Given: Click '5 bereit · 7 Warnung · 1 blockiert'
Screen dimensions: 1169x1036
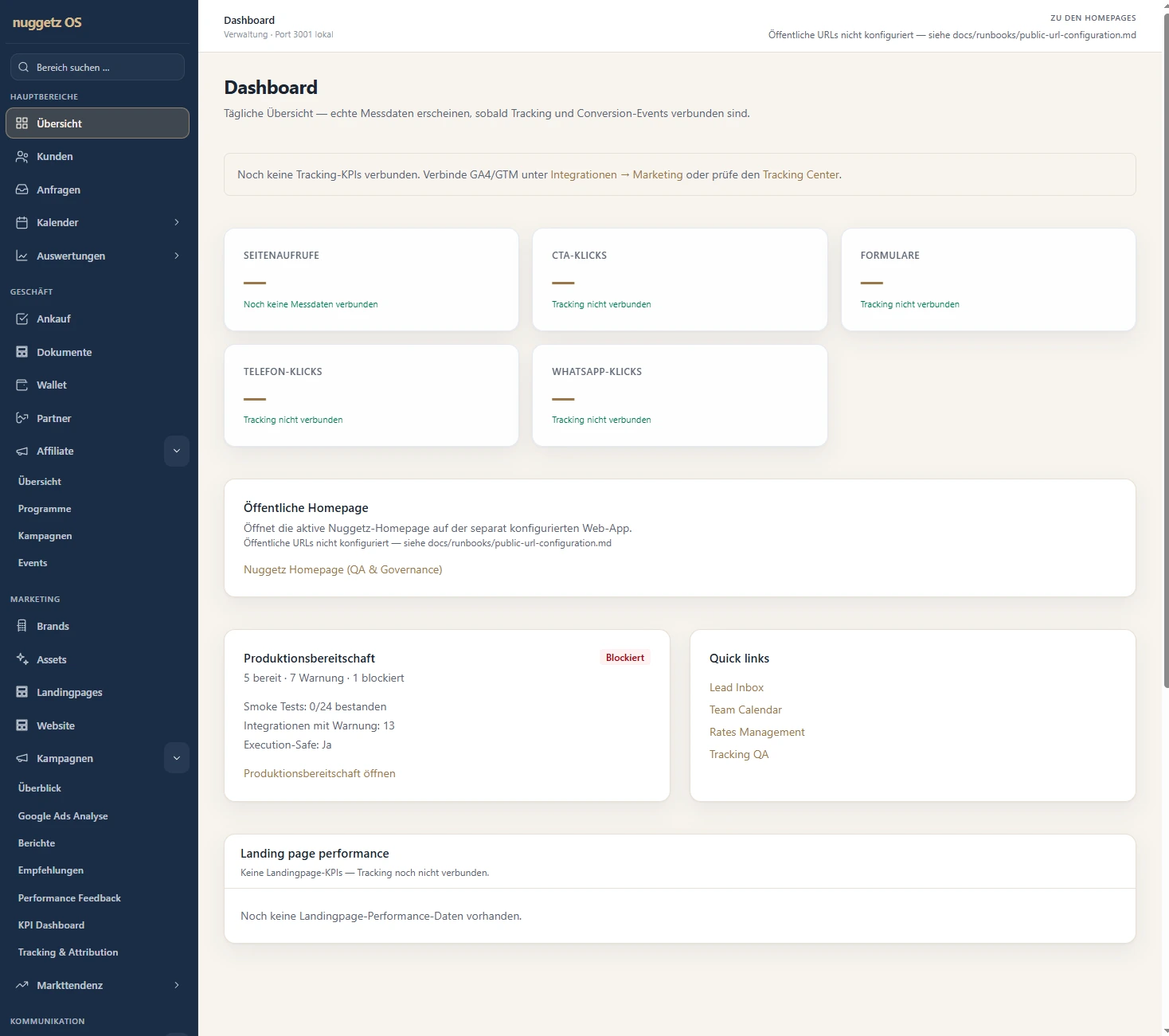Looking at the screenshot, I should [324, 678].
